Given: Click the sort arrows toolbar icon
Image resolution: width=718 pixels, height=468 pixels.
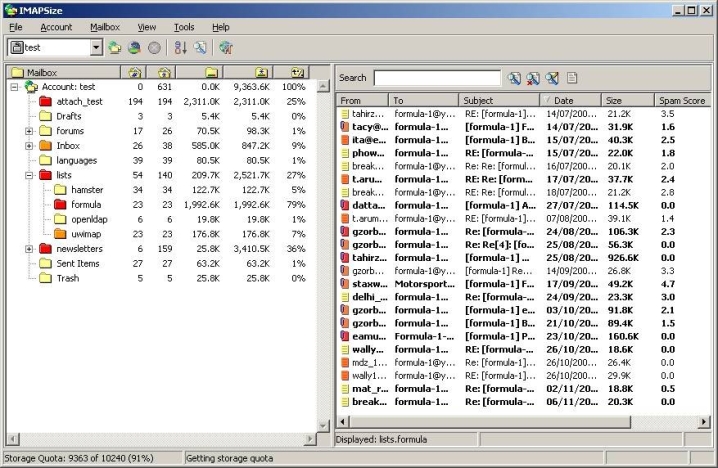Looking at the screenshot, I should (181, 47).
